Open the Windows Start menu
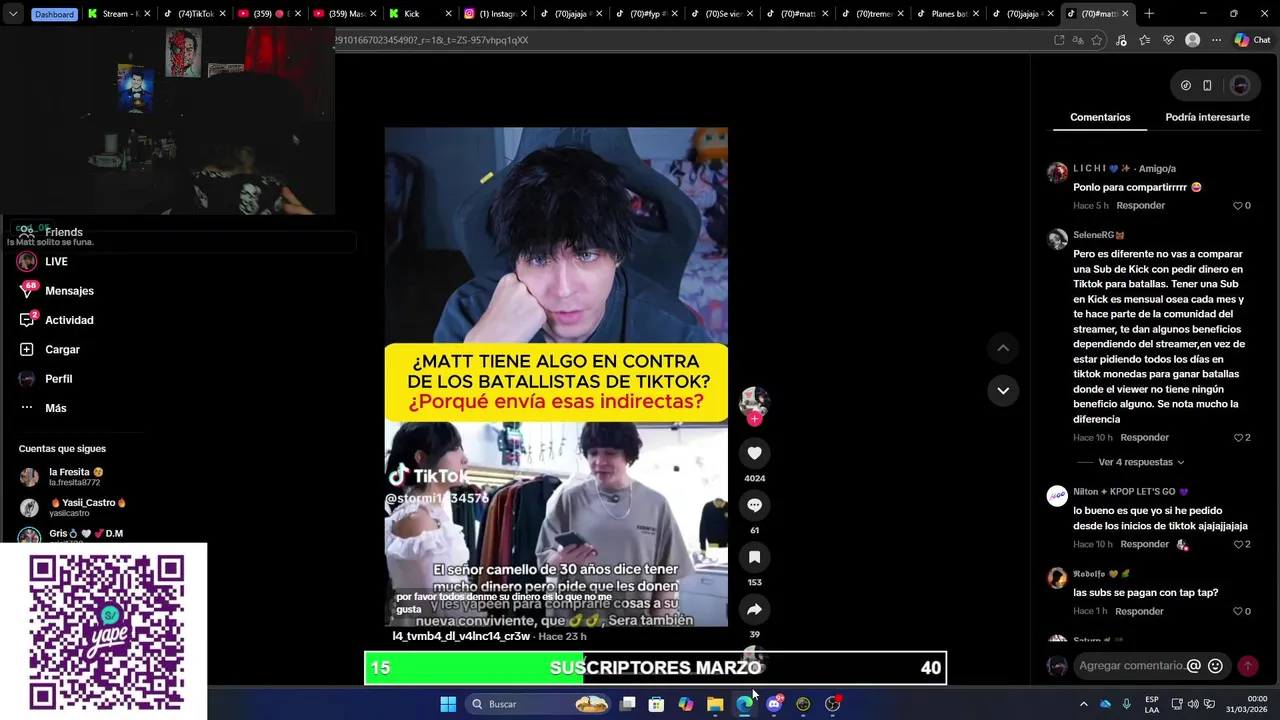This screenshot has height=720, width=1280. (448, 704)
